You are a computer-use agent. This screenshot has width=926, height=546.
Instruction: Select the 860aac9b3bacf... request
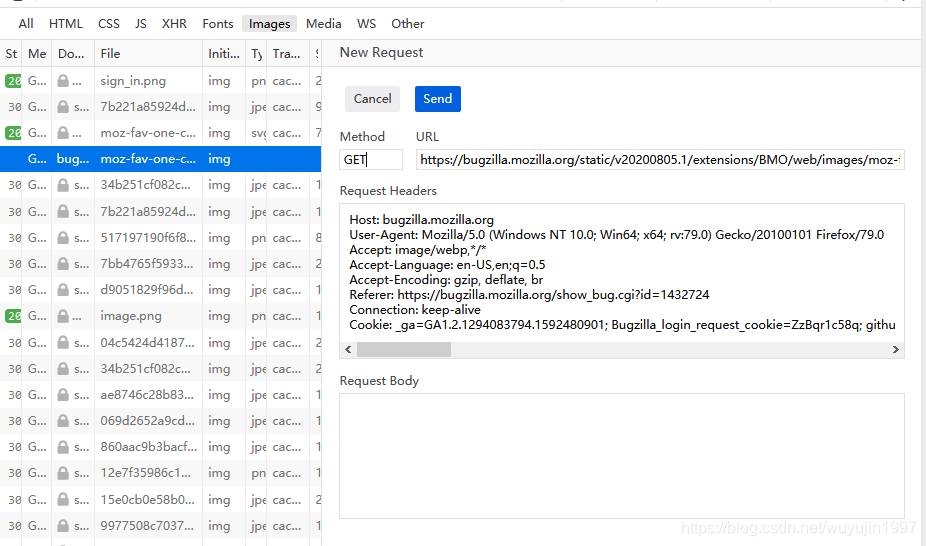pos(161,446)
